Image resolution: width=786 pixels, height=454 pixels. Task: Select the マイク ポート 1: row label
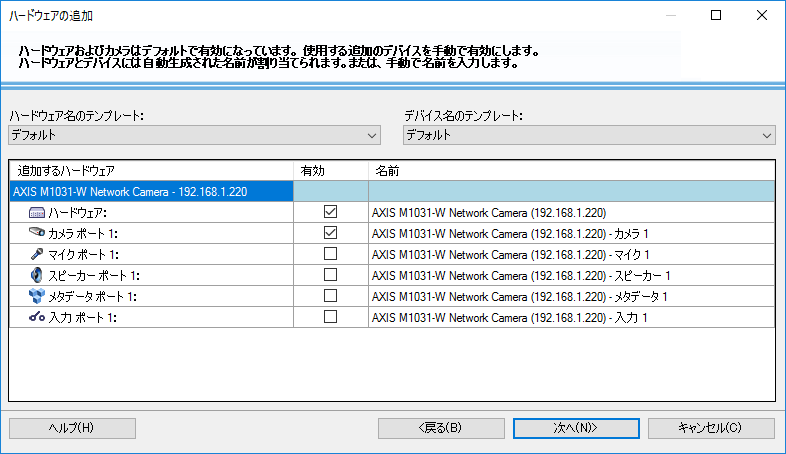pyautogui.click(x=83, y=255)
